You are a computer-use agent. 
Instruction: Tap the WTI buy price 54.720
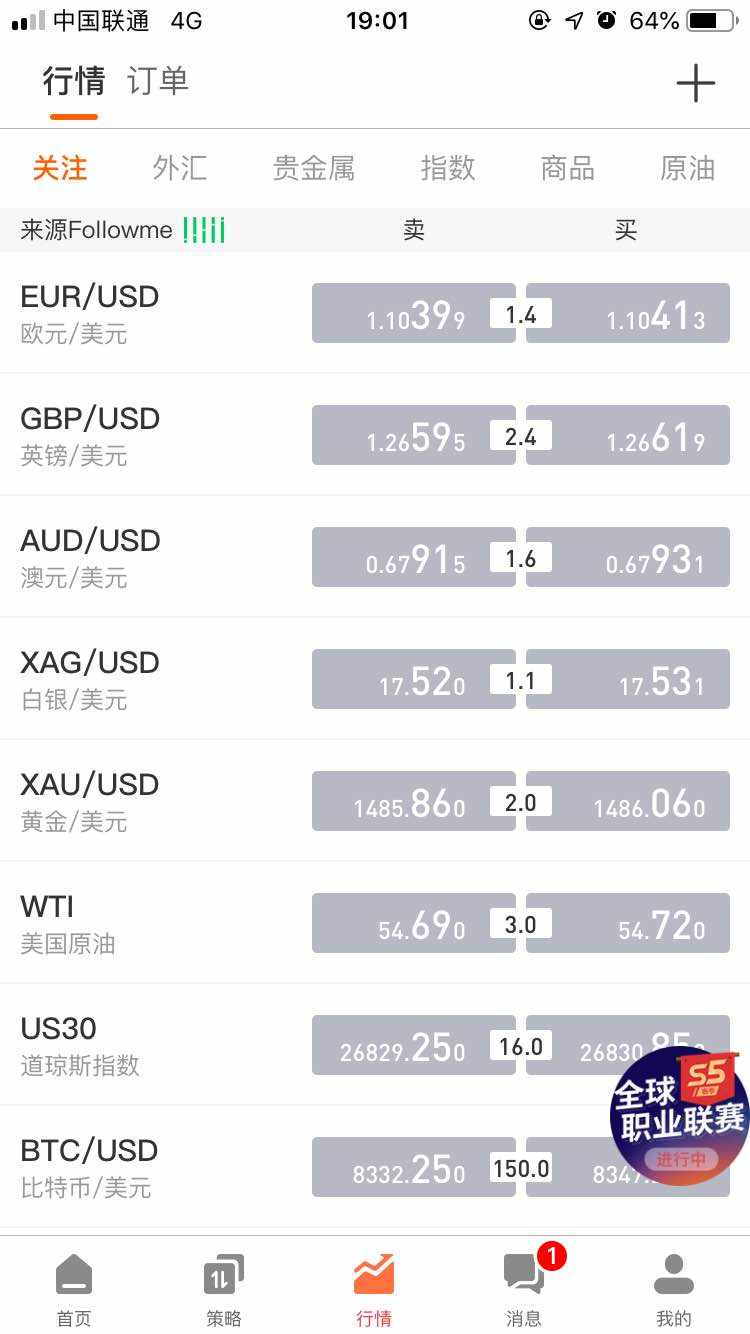[x=628, y=923]
